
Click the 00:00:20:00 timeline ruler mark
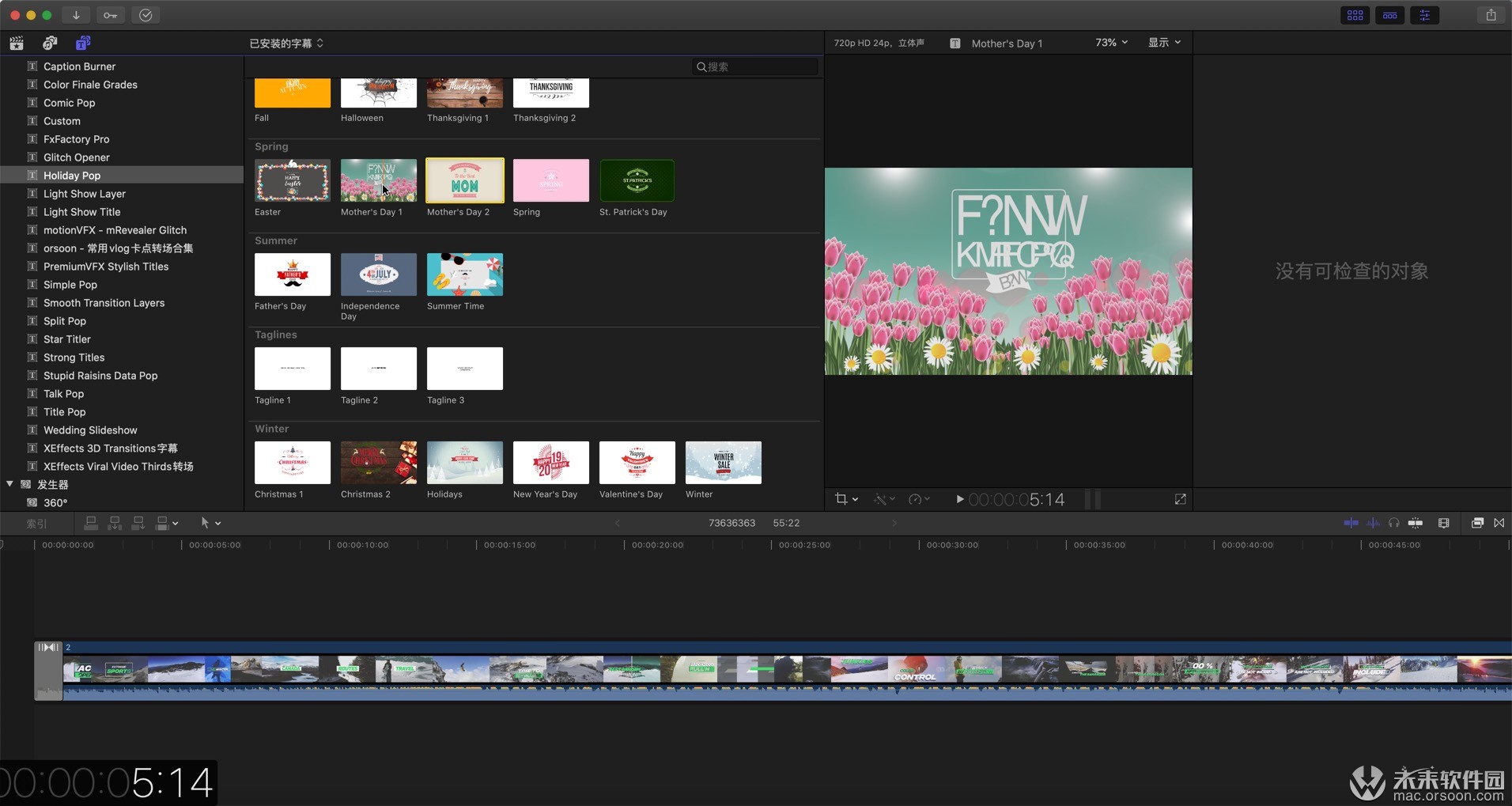coord(656,545)
